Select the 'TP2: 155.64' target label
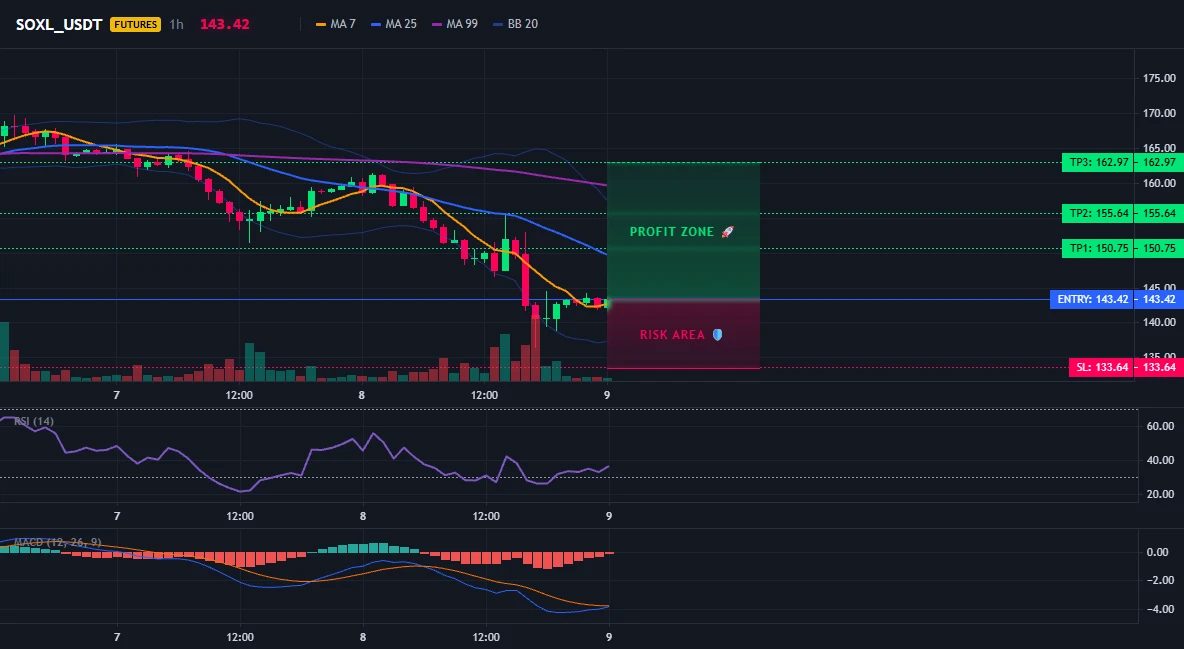Screen dimensions: 1184x649 pos(1098,214)
